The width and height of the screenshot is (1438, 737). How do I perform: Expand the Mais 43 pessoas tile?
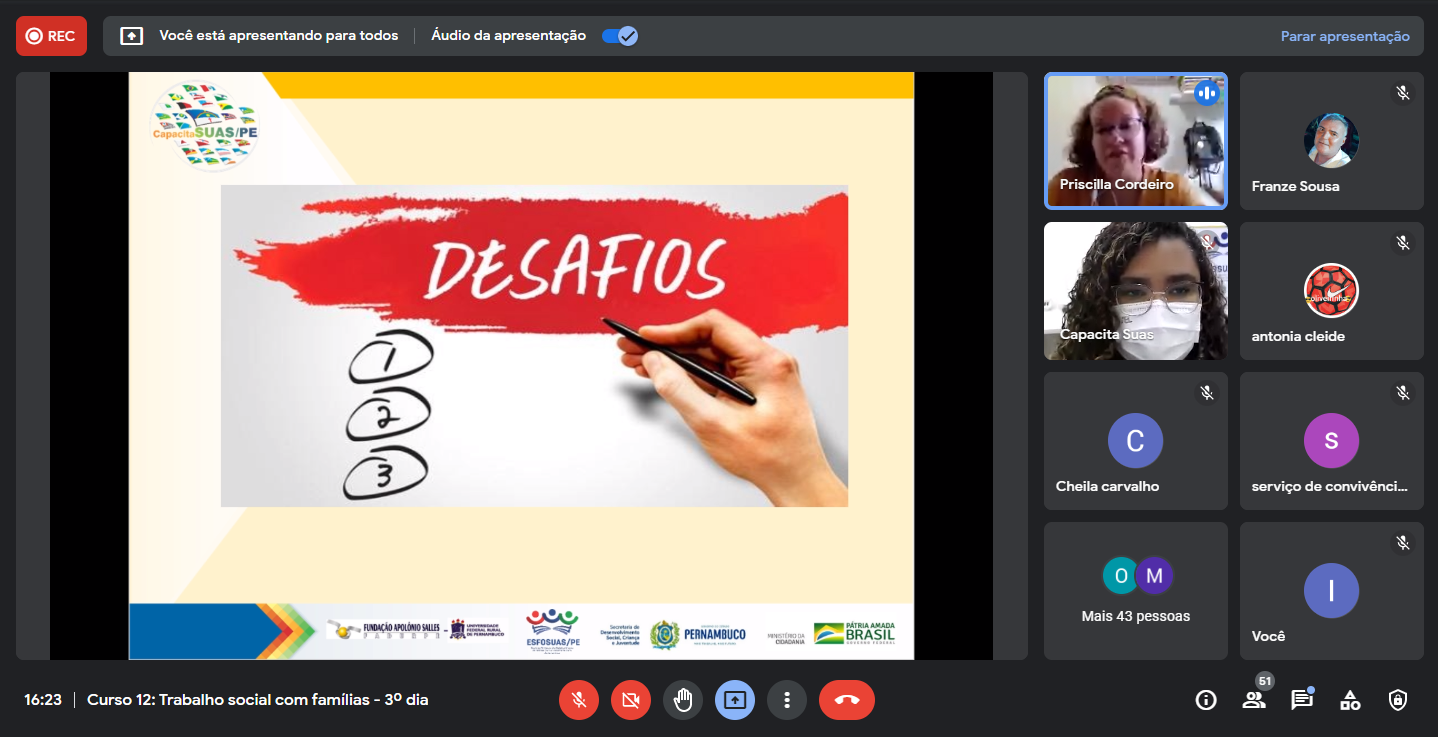pos(1135,590)
